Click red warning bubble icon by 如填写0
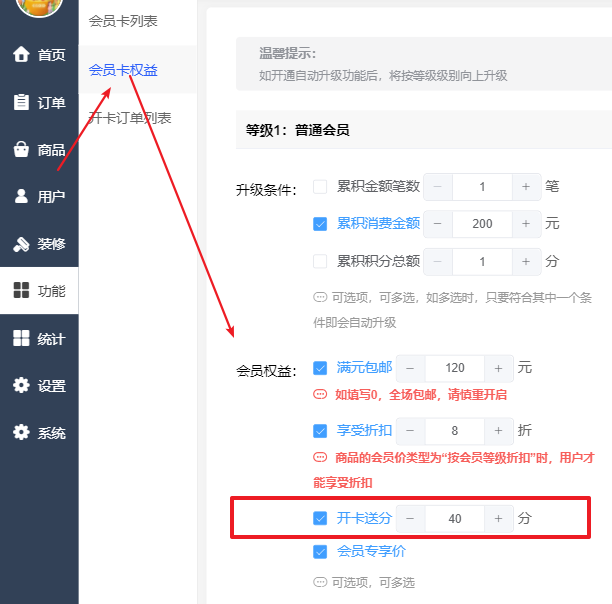This screenshot has height=604, width=612. click(x=320, y=394)
